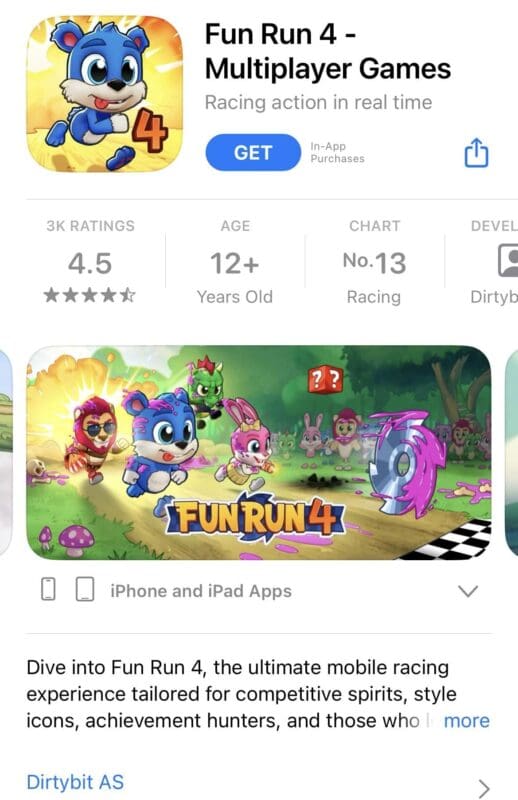The image size is (518, 800).
Task: Open the Fun Run 4 screenshot preview
Action: 259,453
